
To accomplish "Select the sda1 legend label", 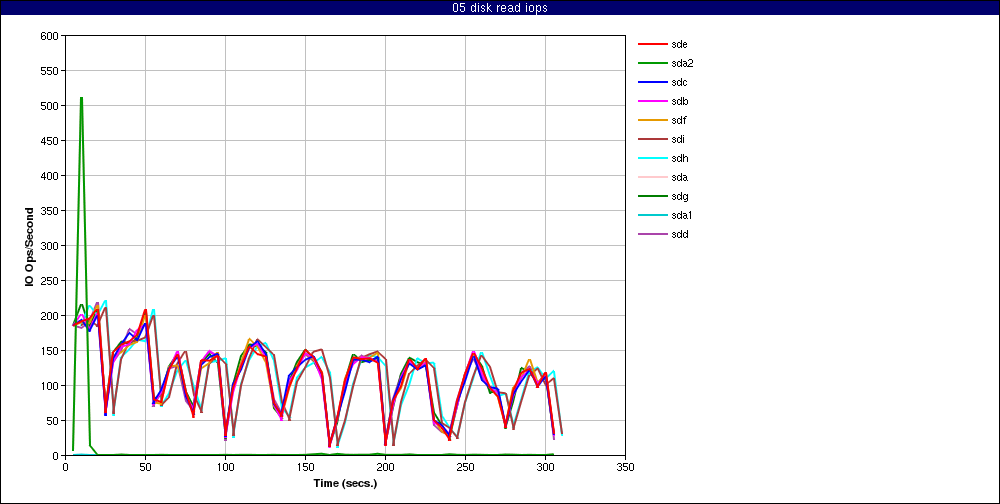I will click(x=682, y=215).
